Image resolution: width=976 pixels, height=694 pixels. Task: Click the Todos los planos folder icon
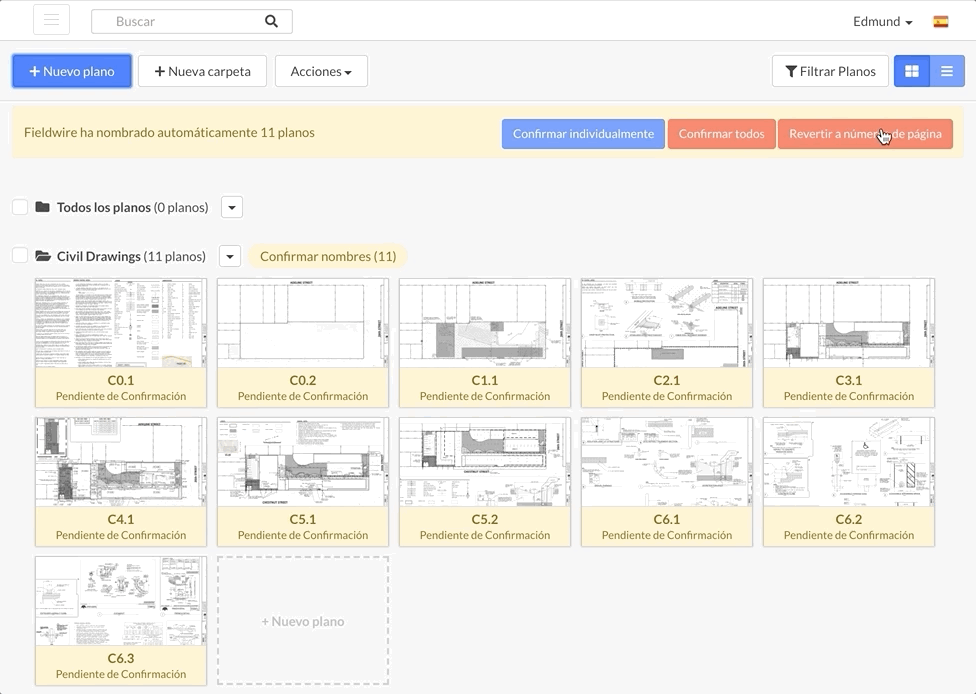point(42,206)
